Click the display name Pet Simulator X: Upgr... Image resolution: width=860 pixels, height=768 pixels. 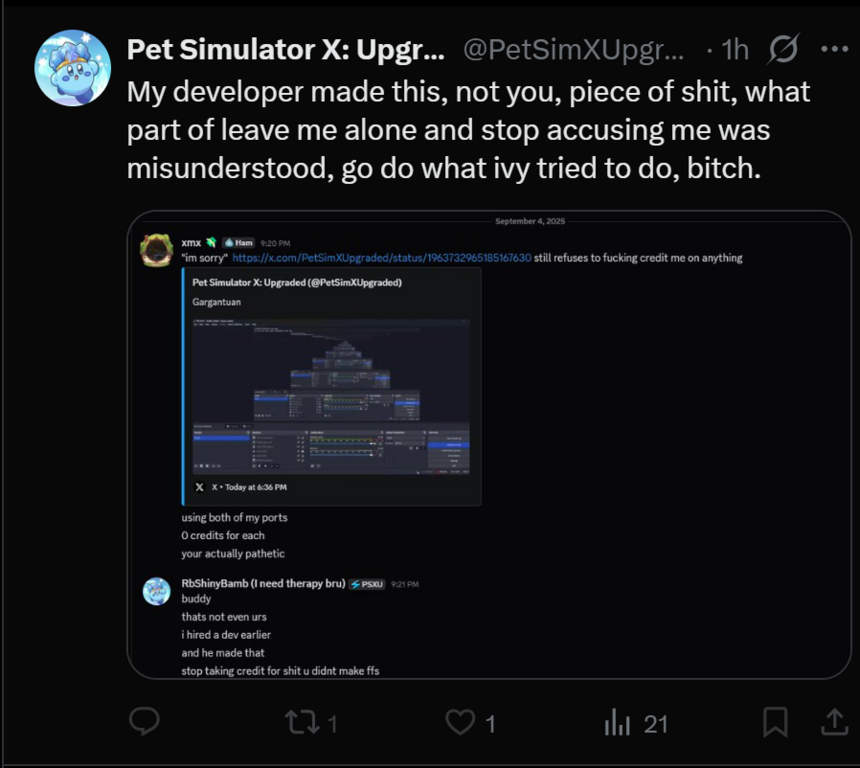[283, 49]
